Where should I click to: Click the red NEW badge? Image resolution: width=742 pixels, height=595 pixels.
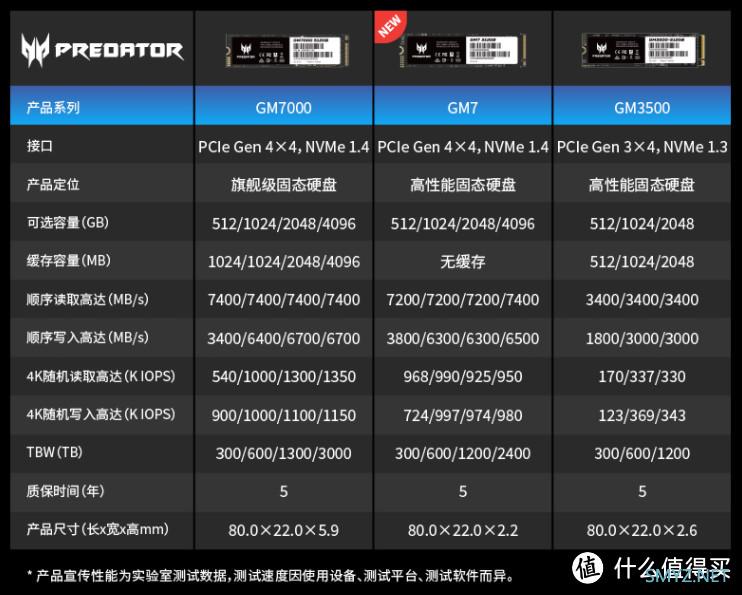[x=390, y=26]
